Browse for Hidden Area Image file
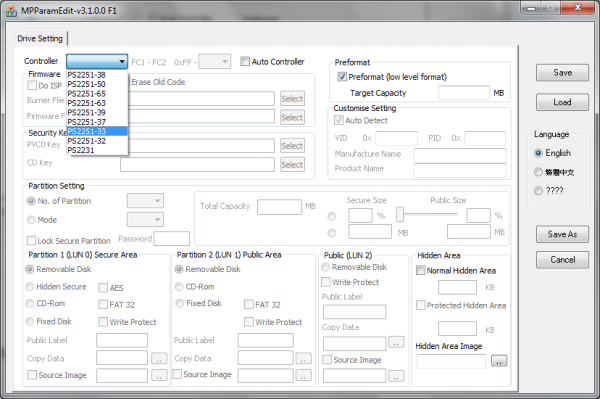The width and height of the screenshot is (600, 399). 499,361
